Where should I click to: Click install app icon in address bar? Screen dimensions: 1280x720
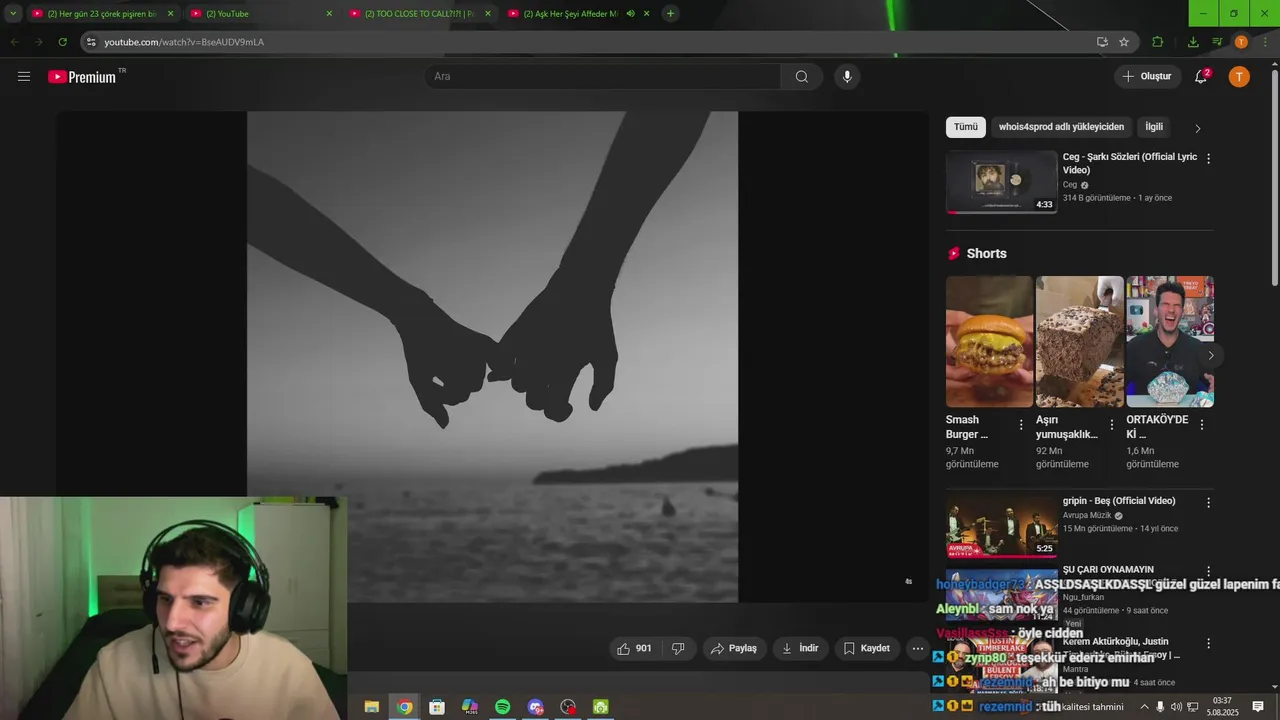(x=1102, y=42)
